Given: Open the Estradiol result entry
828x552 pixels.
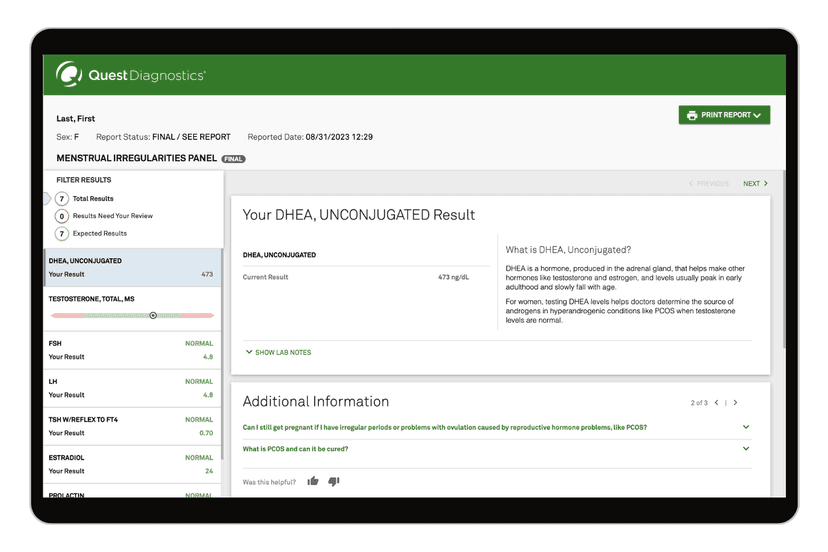Looking at the screenshot, I should coord(131,464).
